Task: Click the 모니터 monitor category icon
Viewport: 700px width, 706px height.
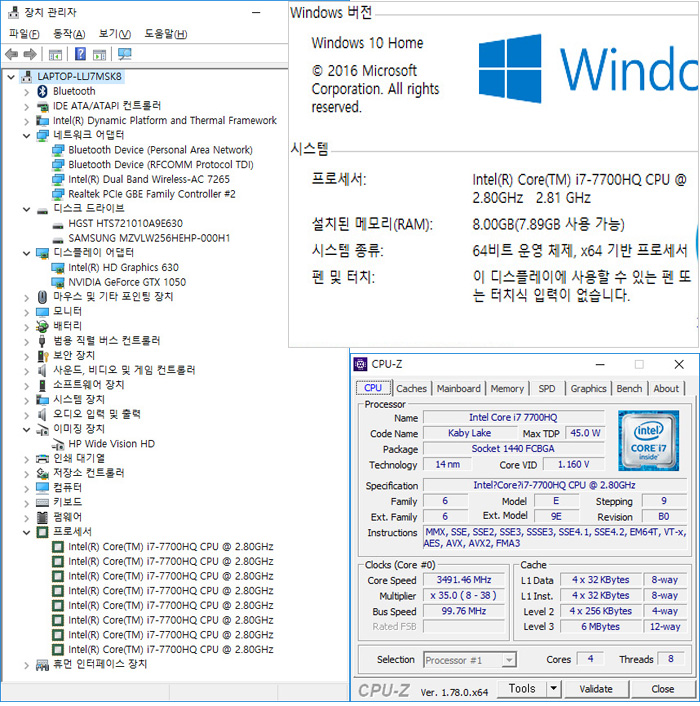Action: coord(42,312)
